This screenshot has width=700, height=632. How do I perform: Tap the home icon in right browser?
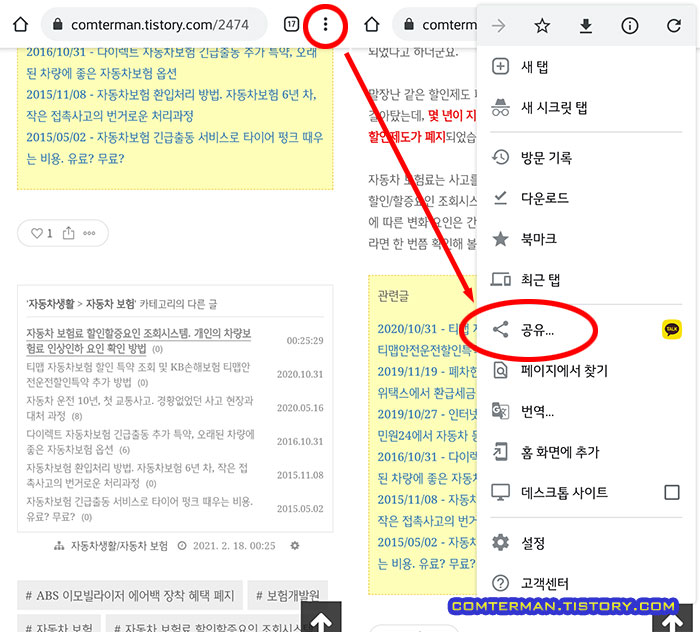[371, 24]
